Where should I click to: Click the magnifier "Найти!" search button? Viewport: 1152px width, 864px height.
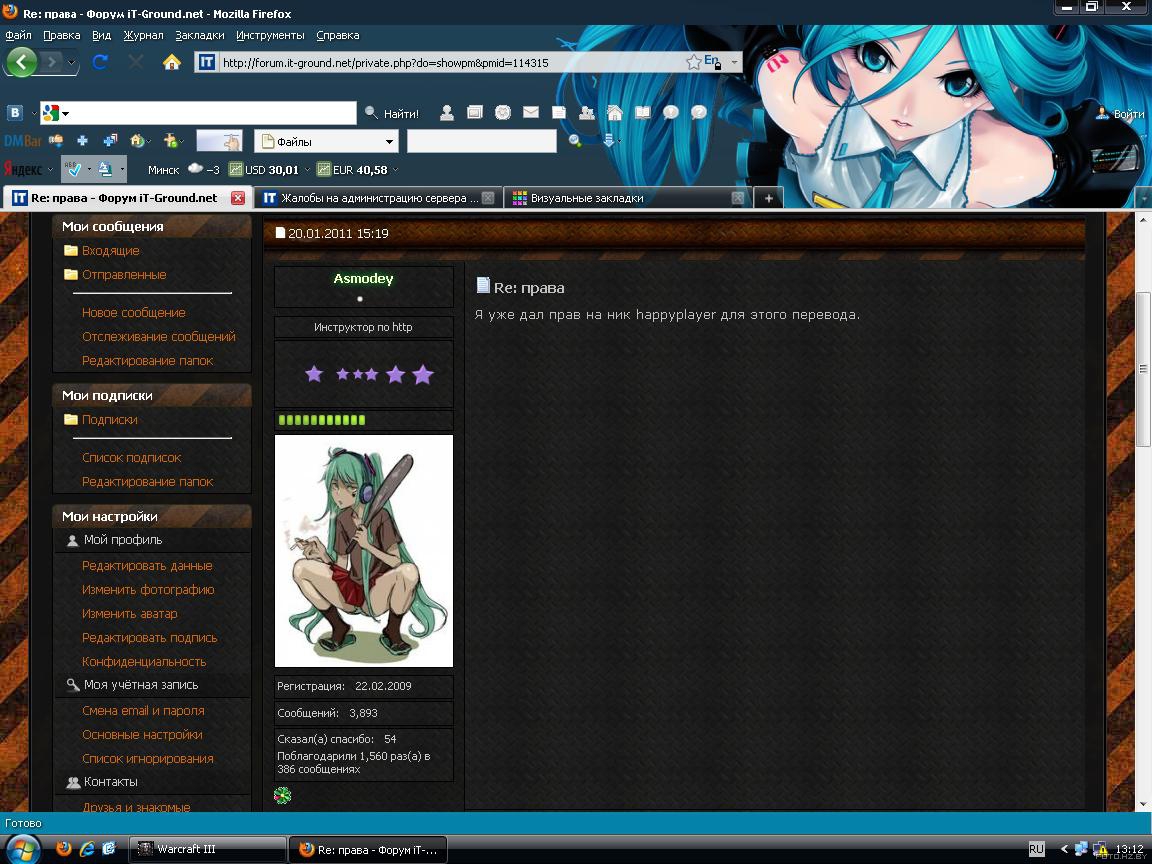(392, 113)
